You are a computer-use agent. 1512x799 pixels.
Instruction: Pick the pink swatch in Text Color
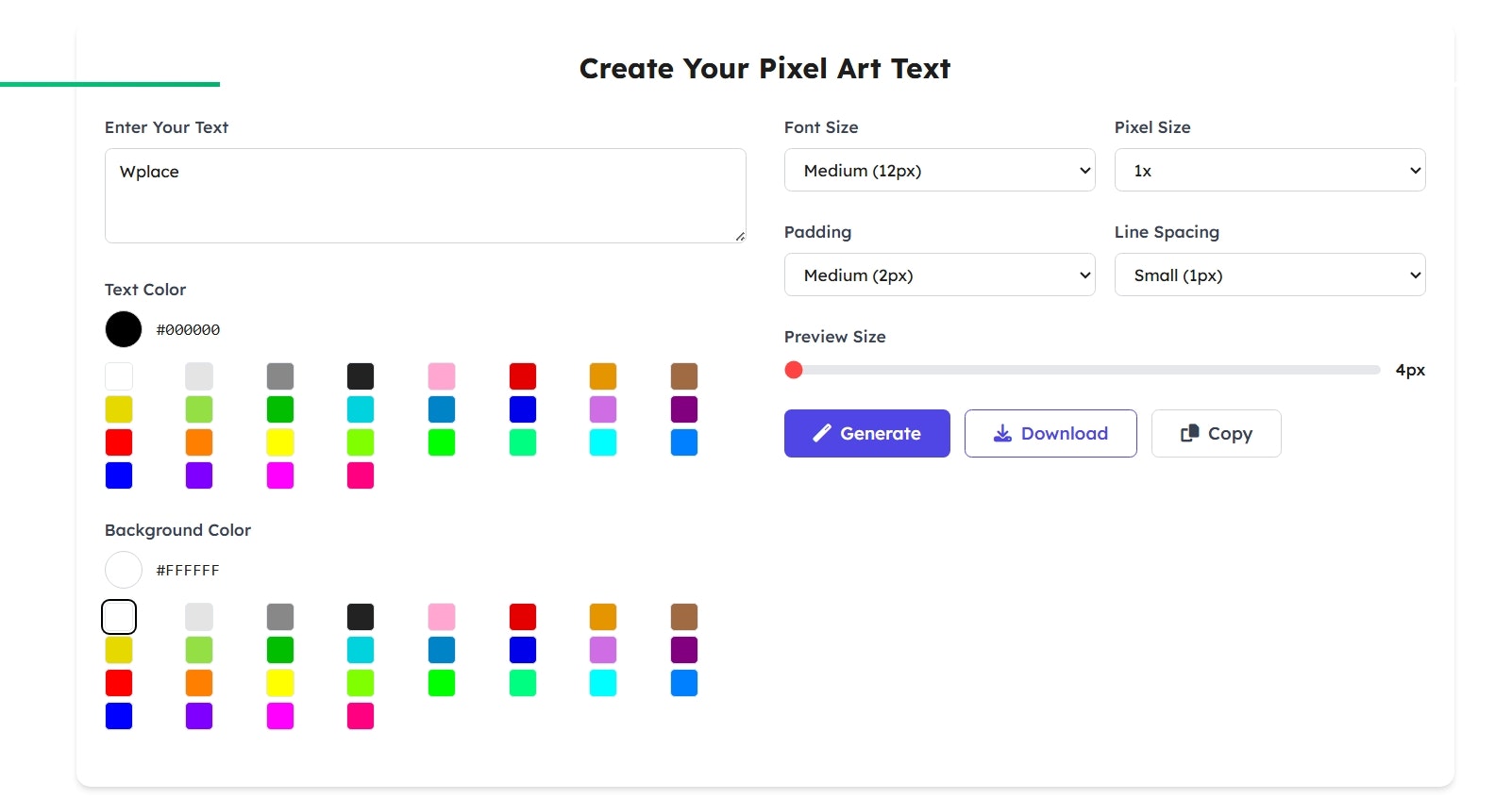(442, 376)
